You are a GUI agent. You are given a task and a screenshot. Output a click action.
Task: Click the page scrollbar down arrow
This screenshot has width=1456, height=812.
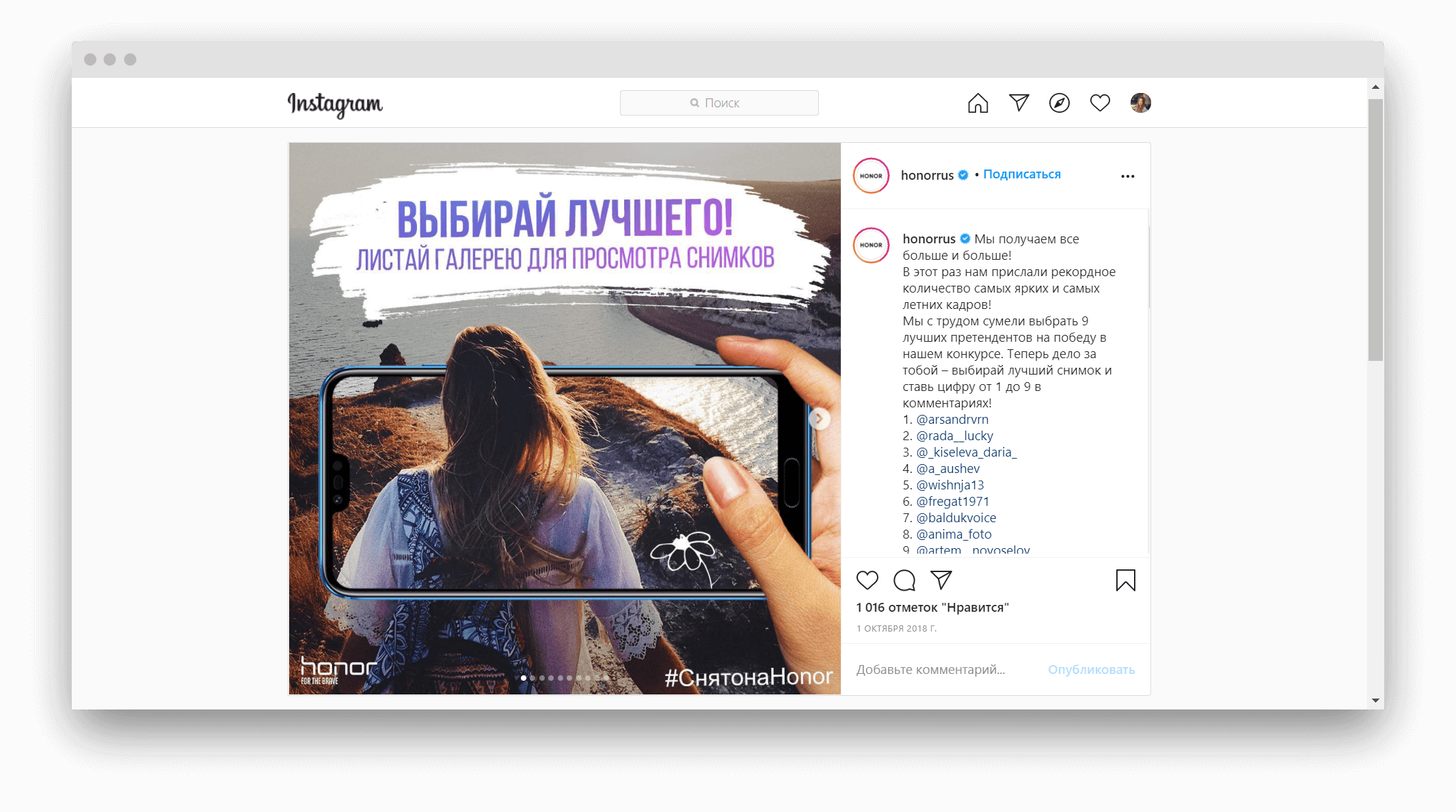point(1375,701)
